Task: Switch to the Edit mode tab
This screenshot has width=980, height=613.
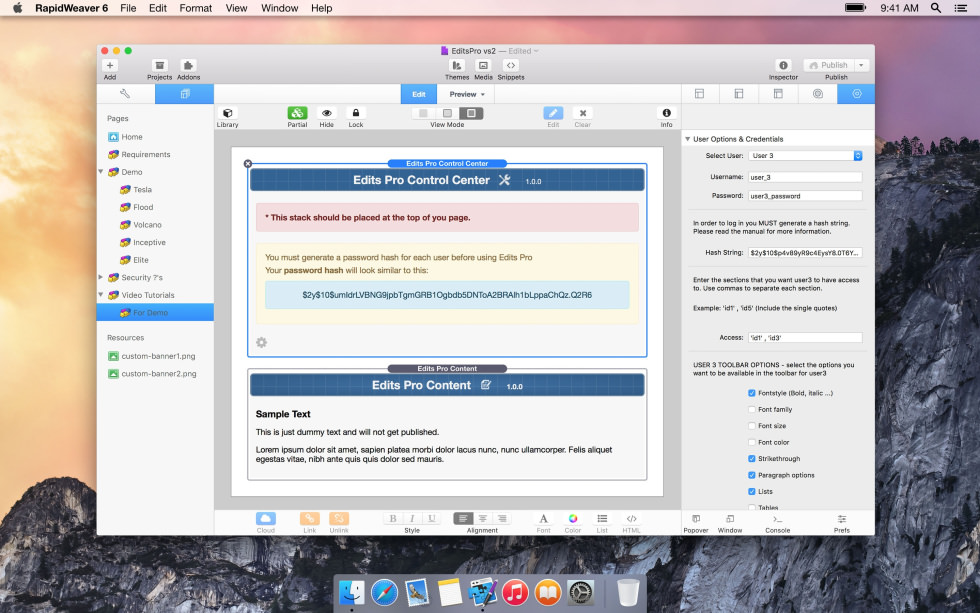Action: coord(419,94)
